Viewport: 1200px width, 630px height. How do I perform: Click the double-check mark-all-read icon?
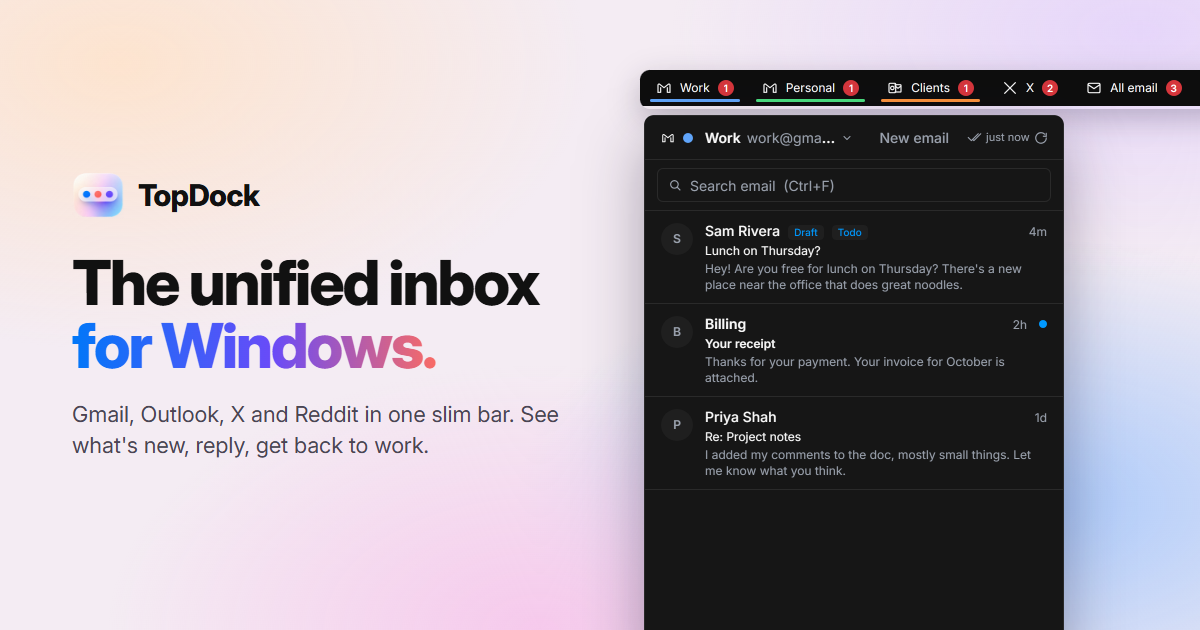pyautogui.click(x=974, y=138)
